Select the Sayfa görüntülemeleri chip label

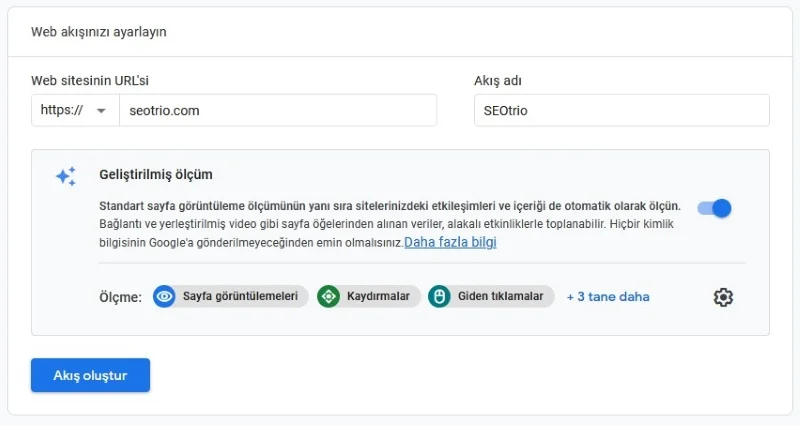pos(240,297)
